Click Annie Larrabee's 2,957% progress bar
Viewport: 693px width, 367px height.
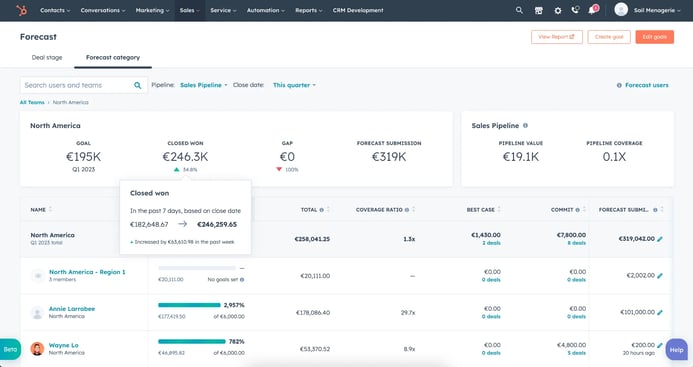click(x=189, y=305)
